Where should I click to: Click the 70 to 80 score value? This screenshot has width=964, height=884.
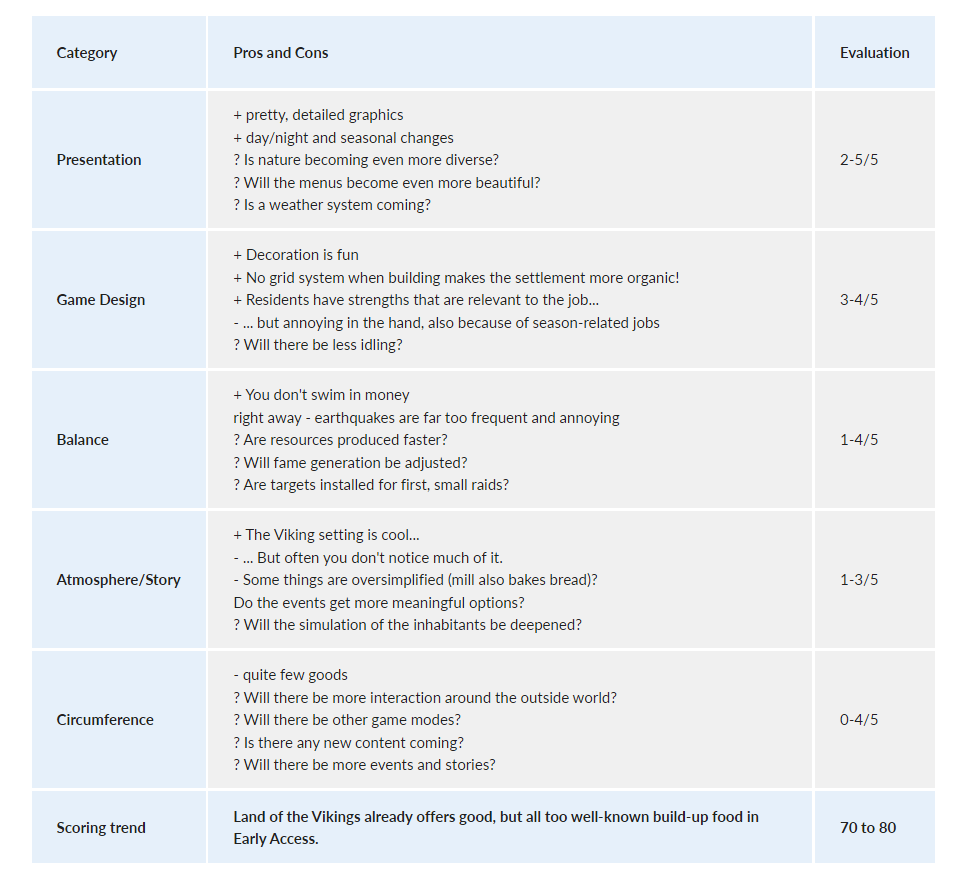coord(867,828)
